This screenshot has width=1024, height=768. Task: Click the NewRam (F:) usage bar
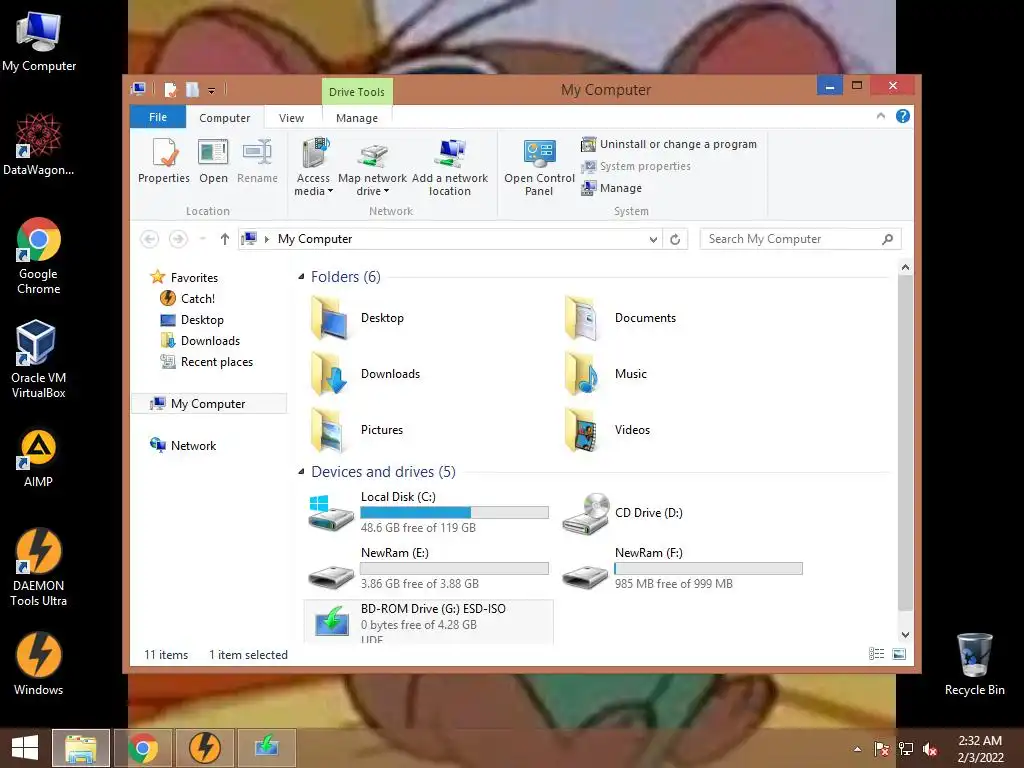coord(709,569)
